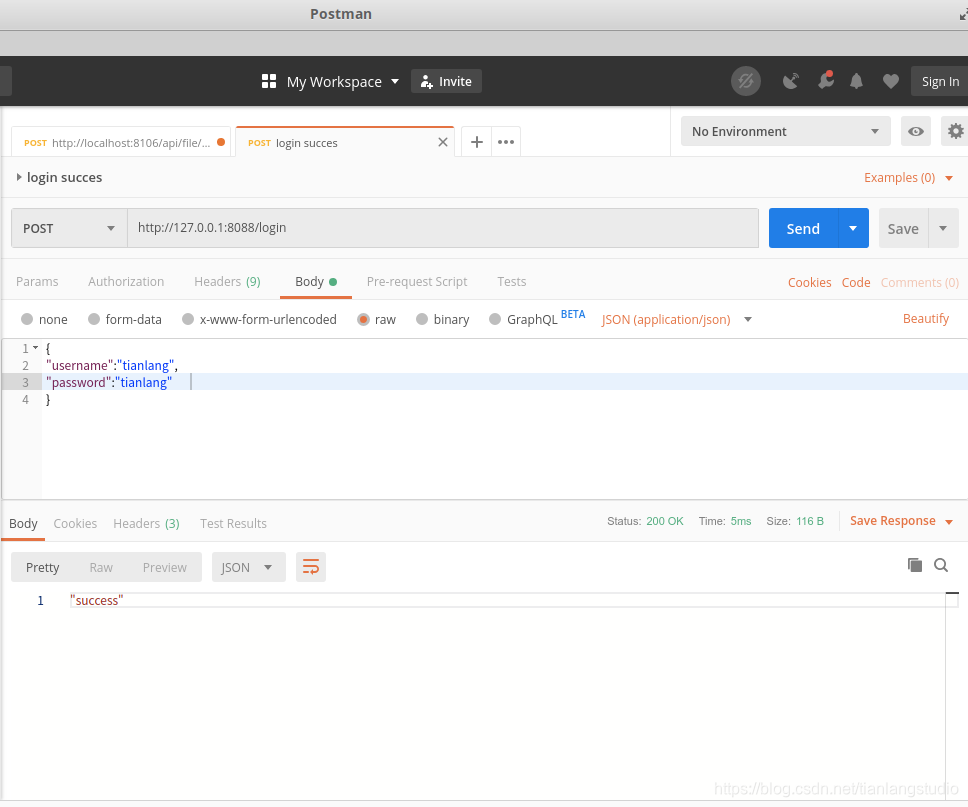Screen dimensions: 968x807
Task: Close the login succes tab
Action: 443,143
